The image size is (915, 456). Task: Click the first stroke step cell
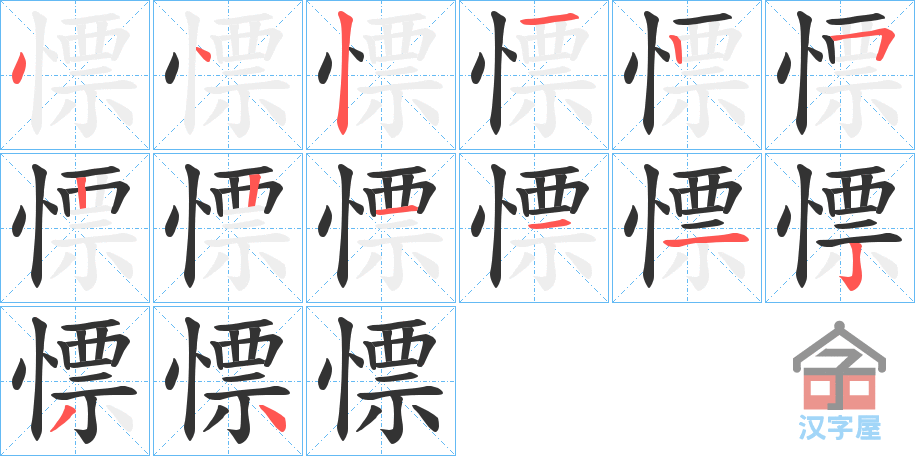pyautogui.click(x=75, y=75)
